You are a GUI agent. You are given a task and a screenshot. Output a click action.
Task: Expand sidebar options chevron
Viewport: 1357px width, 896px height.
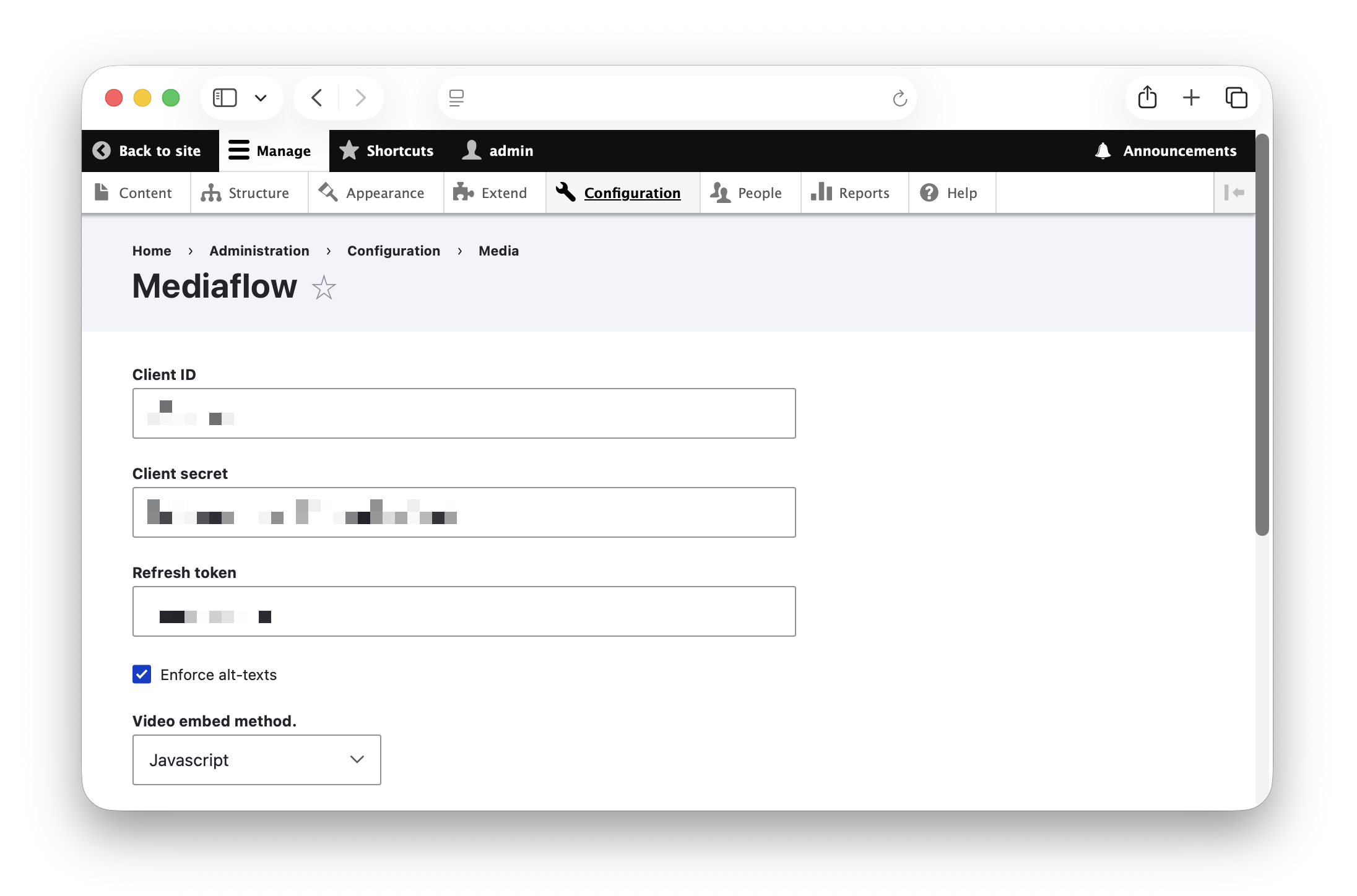tap(261, 98)
